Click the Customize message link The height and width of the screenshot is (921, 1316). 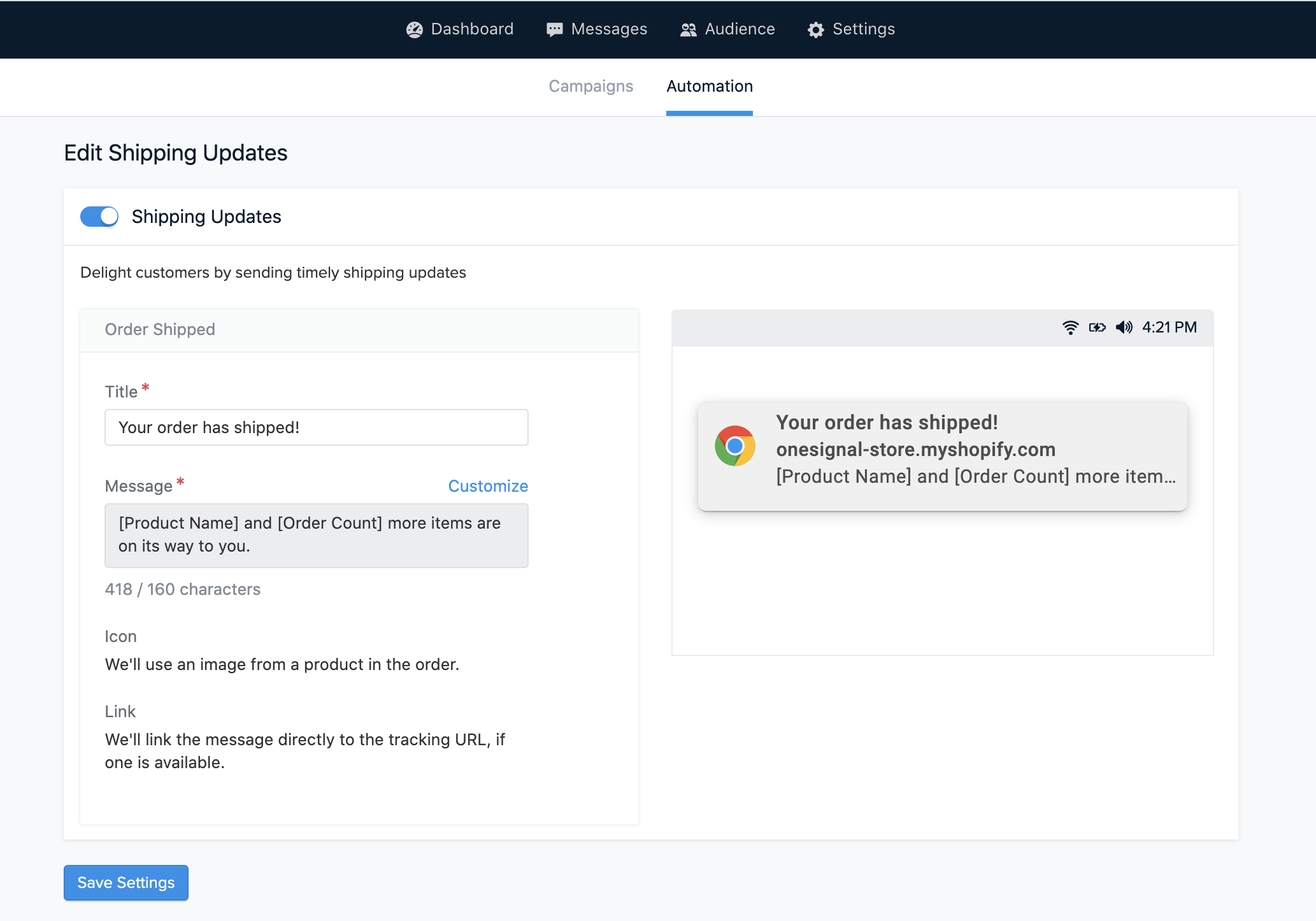click(x=488, y=486)
